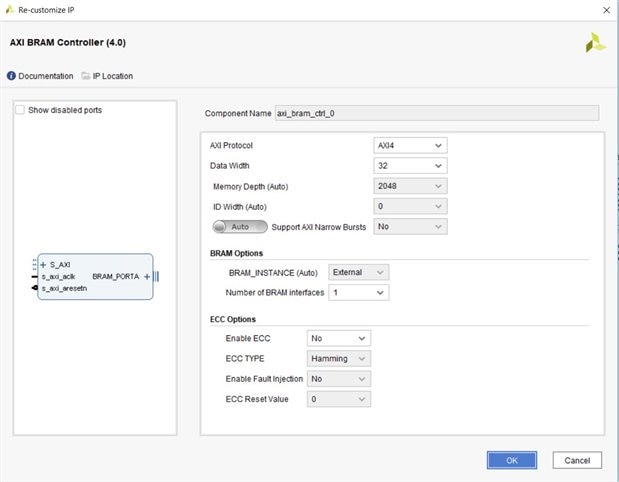Open the Memory Depth dropdown
This screenshot has width=619, height=482.
tap(410, 186)
